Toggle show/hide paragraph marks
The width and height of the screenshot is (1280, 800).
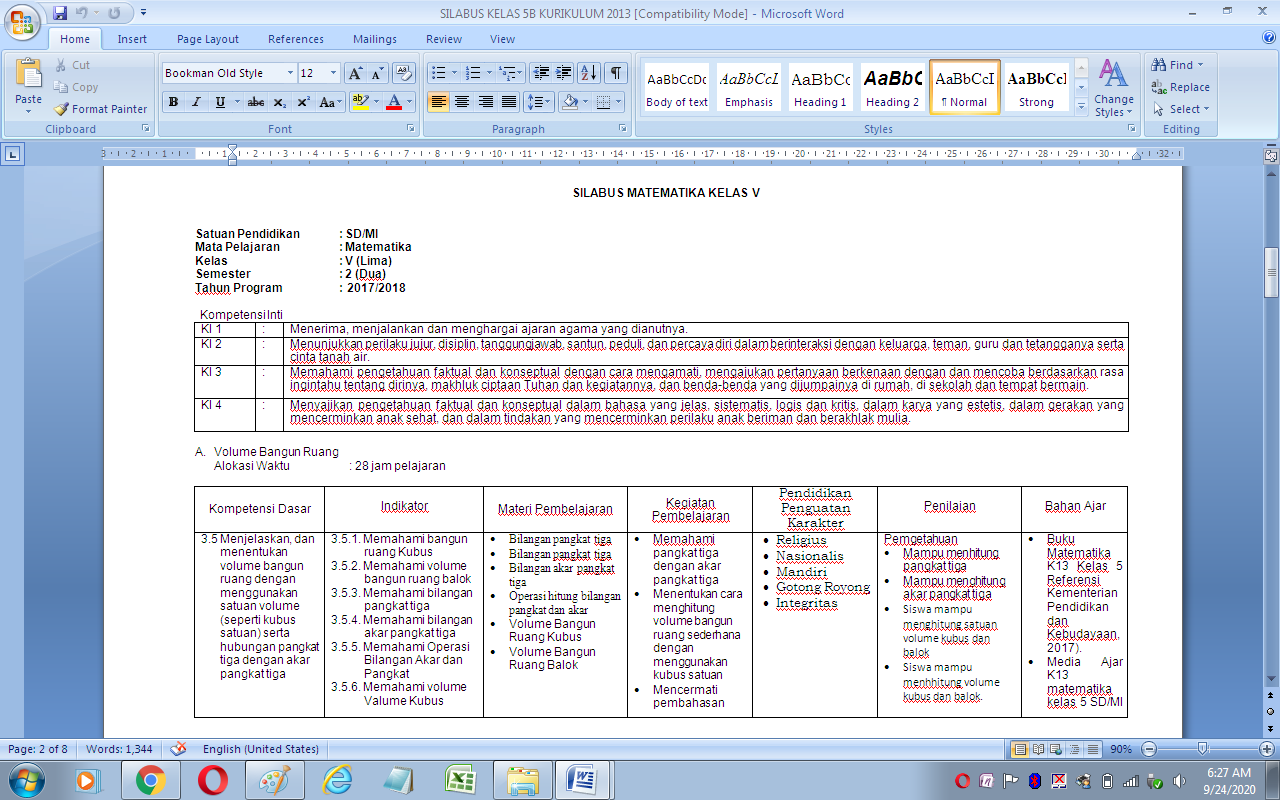[x=616, y=73]
